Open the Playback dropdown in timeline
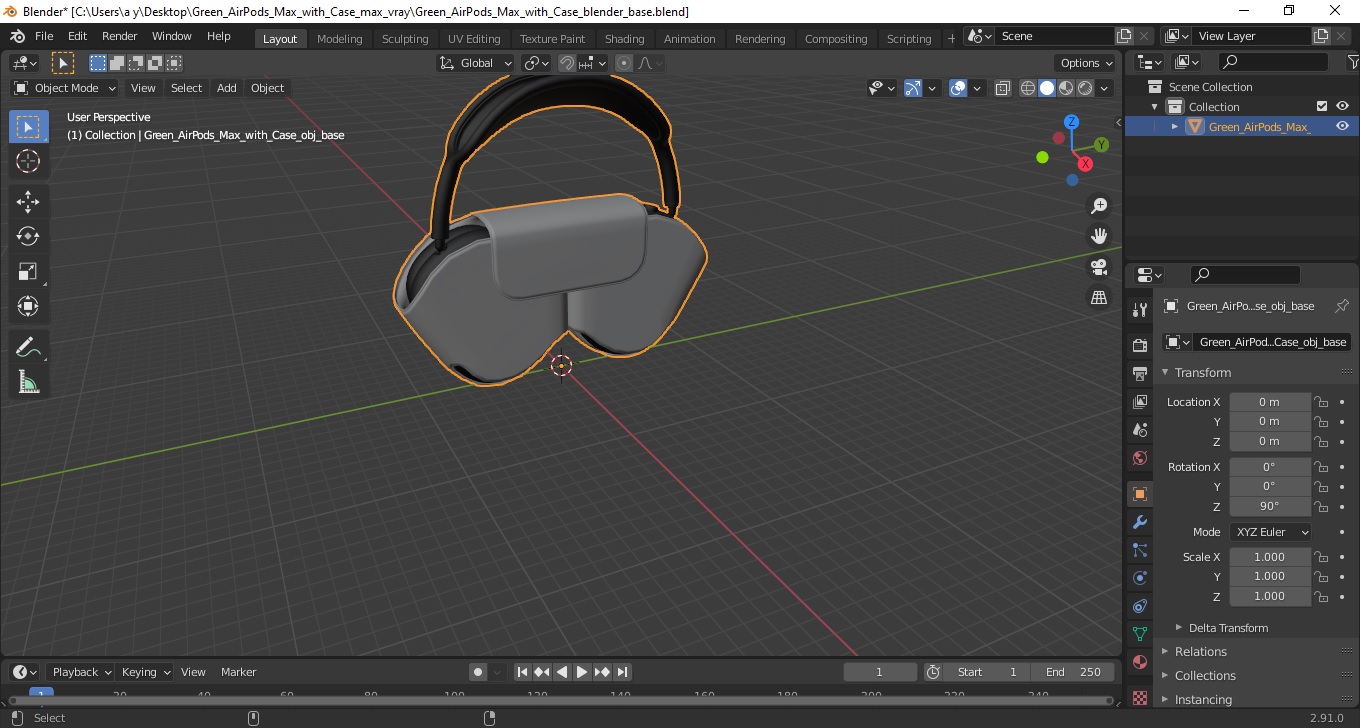This screenshot has height=728, width=1360. coord(82,672)
